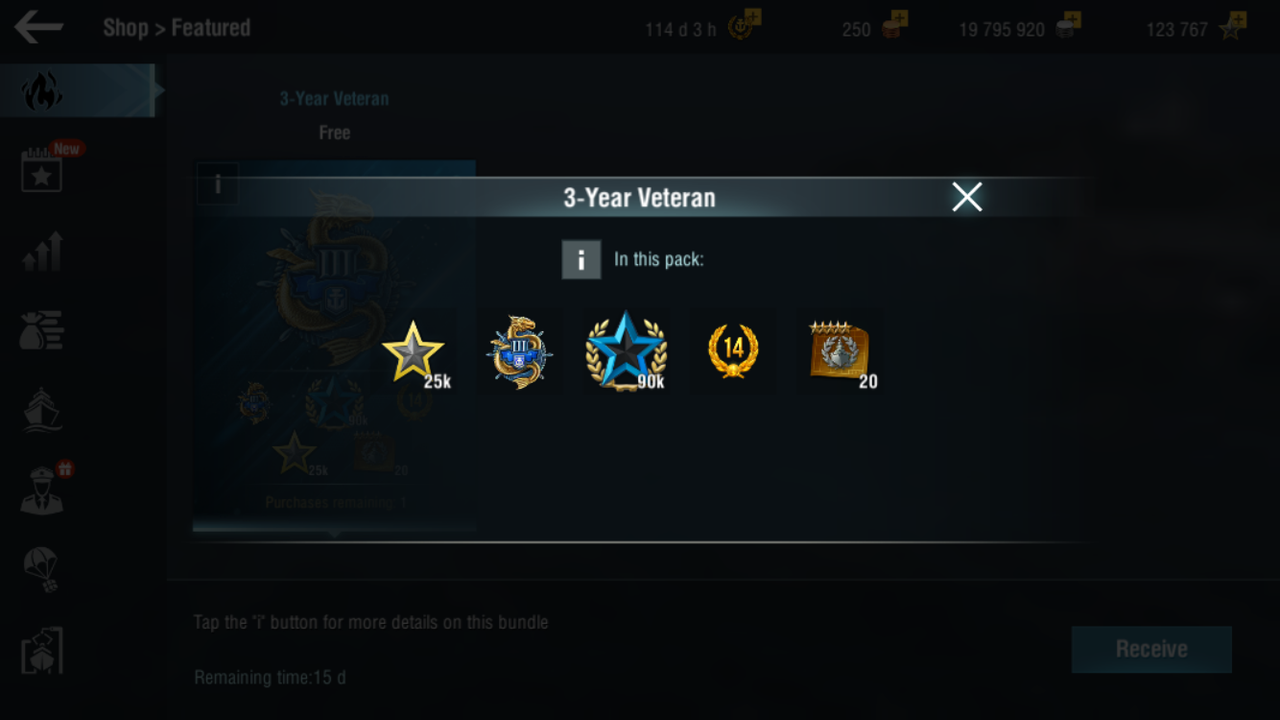Open the bottom sidebar crate icon

tap(42, 650)
